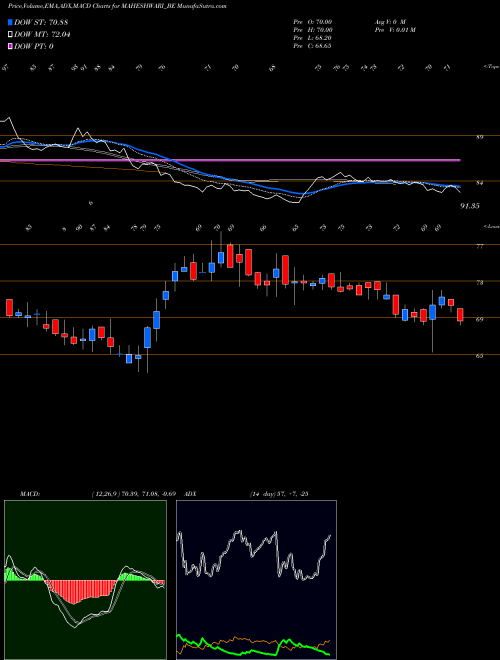Click the 84 axis level label
This screenshot has width=500, height=660.
click(480, 183)
